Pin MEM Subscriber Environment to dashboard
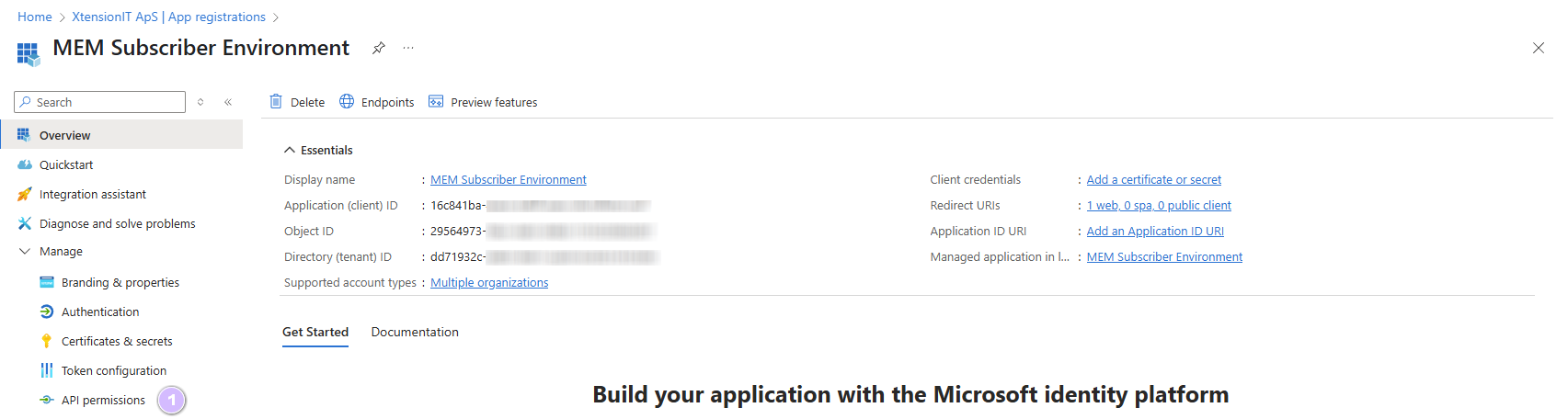Viewport: 1568px width, 419px height. click(x=378, y=48)
